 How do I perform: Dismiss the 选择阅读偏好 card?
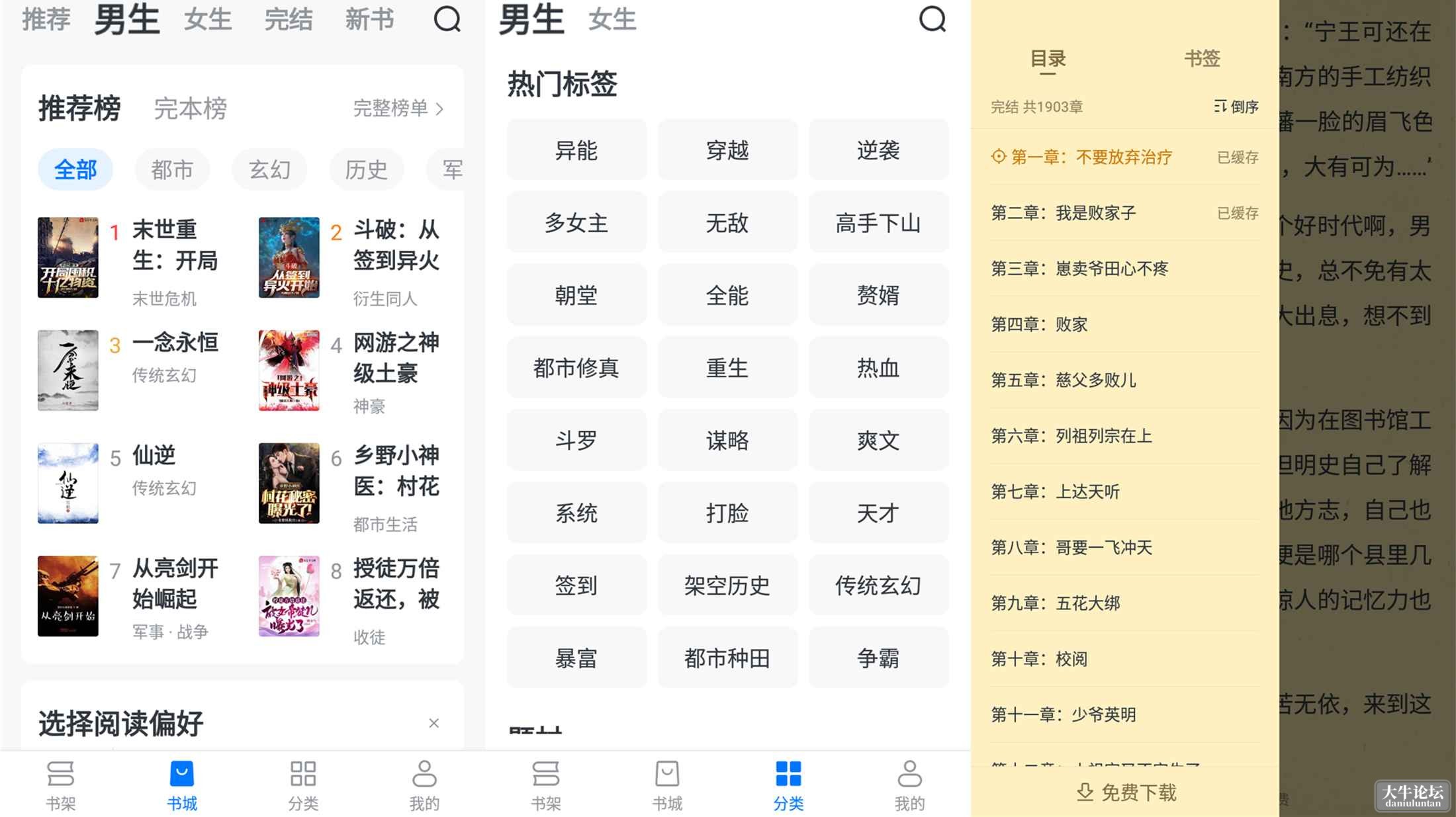coord(433,723)
